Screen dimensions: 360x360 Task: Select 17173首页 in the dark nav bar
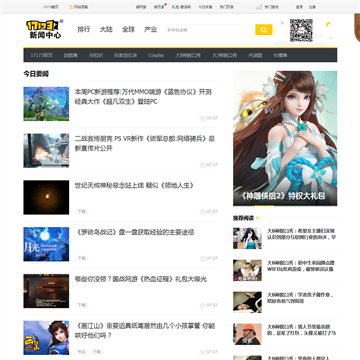[42, 55]
